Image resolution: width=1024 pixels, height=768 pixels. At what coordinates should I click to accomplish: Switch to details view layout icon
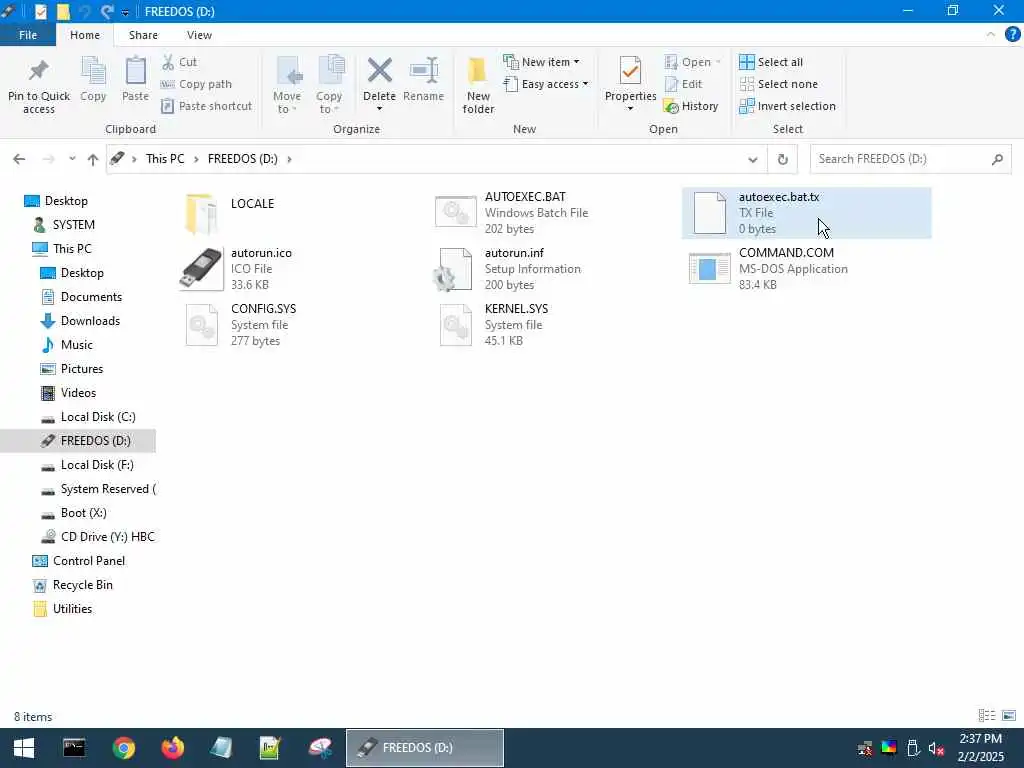987,716
